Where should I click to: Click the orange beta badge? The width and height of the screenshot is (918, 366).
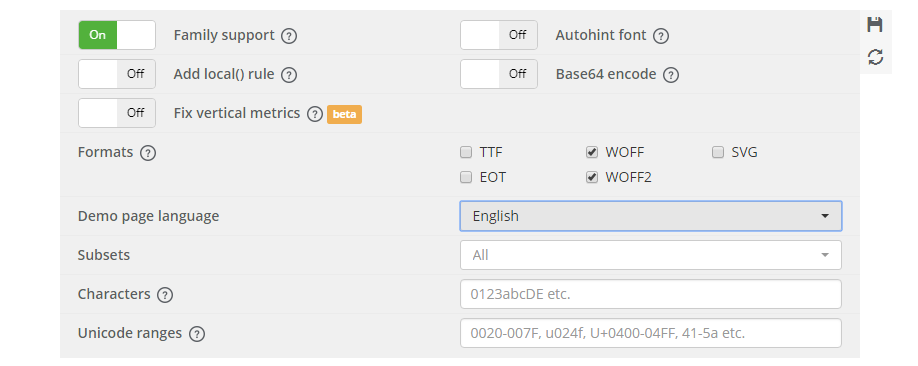[x=344, y=114]
